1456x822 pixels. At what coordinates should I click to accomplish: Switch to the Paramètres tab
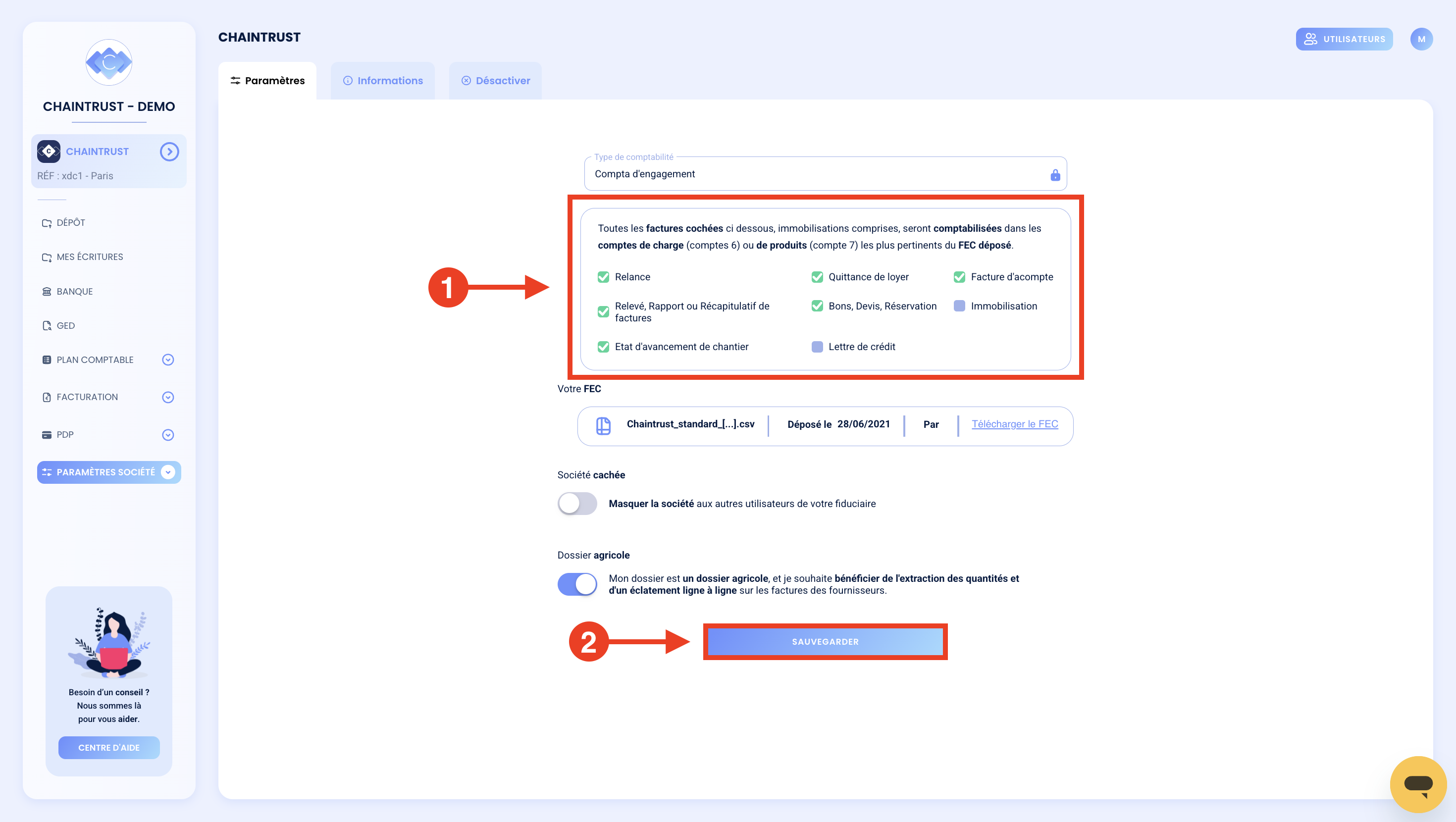pos(267,80)
